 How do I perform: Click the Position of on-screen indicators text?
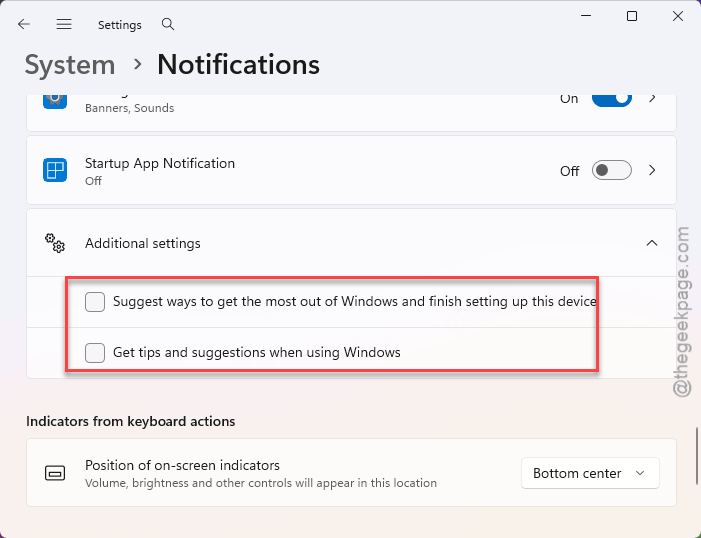pyautogui.click(x=182, y=465)
